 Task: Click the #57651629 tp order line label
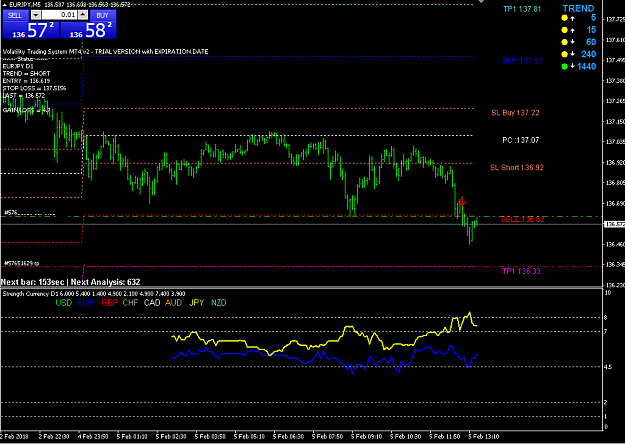tap(22, 263)
